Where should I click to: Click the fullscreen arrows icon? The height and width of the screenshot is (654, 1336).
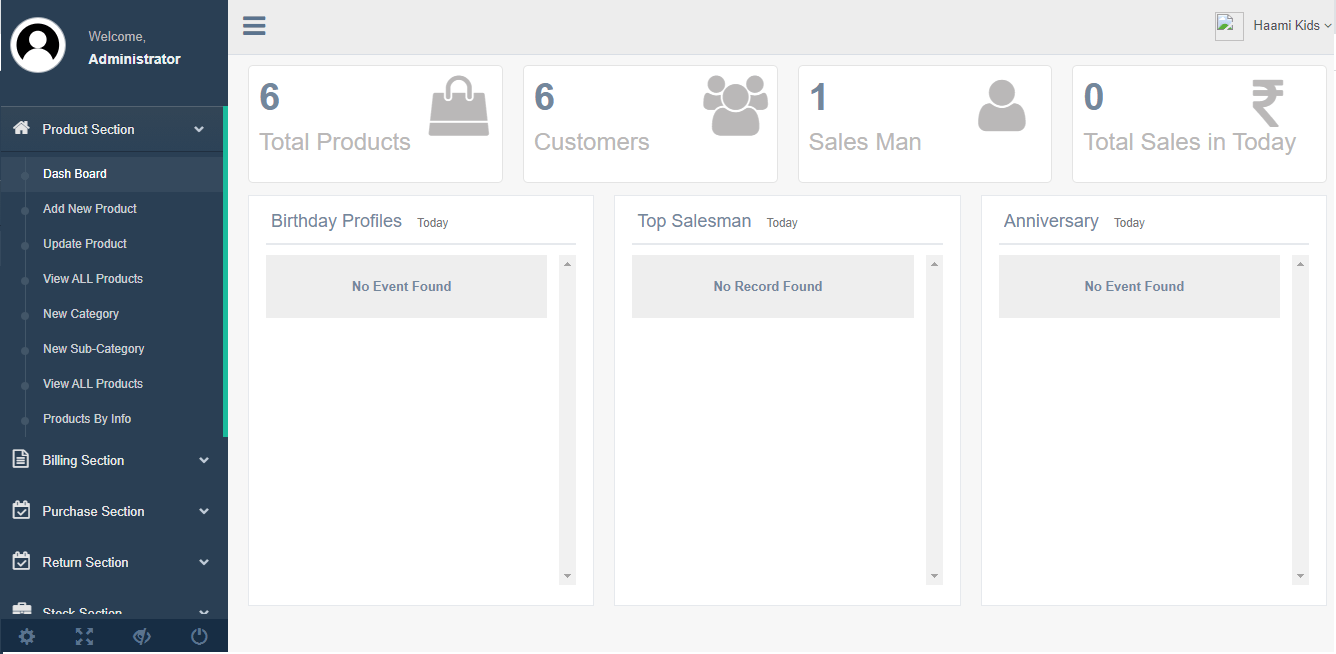pyautogui.click(x=84, y=636)
